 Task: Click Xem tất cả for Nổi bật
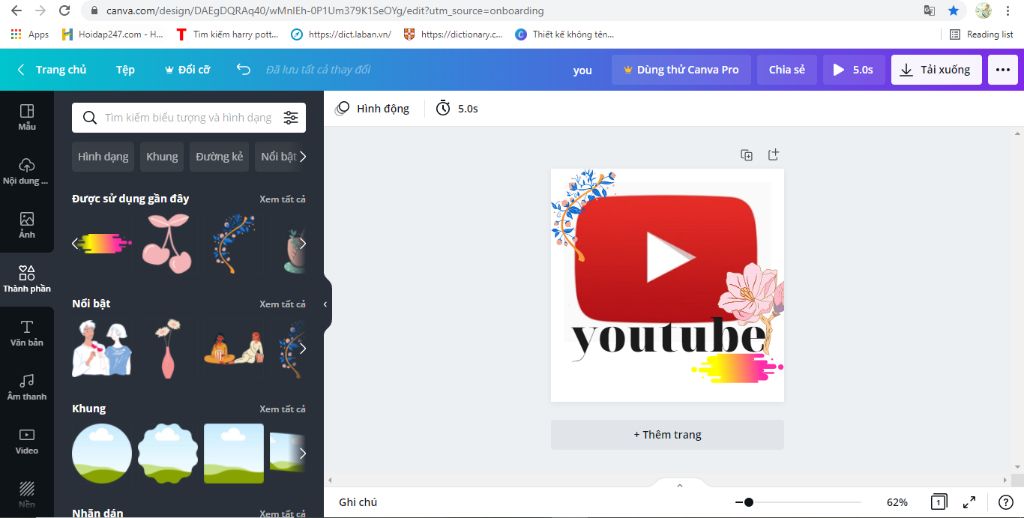coord(282,304)
